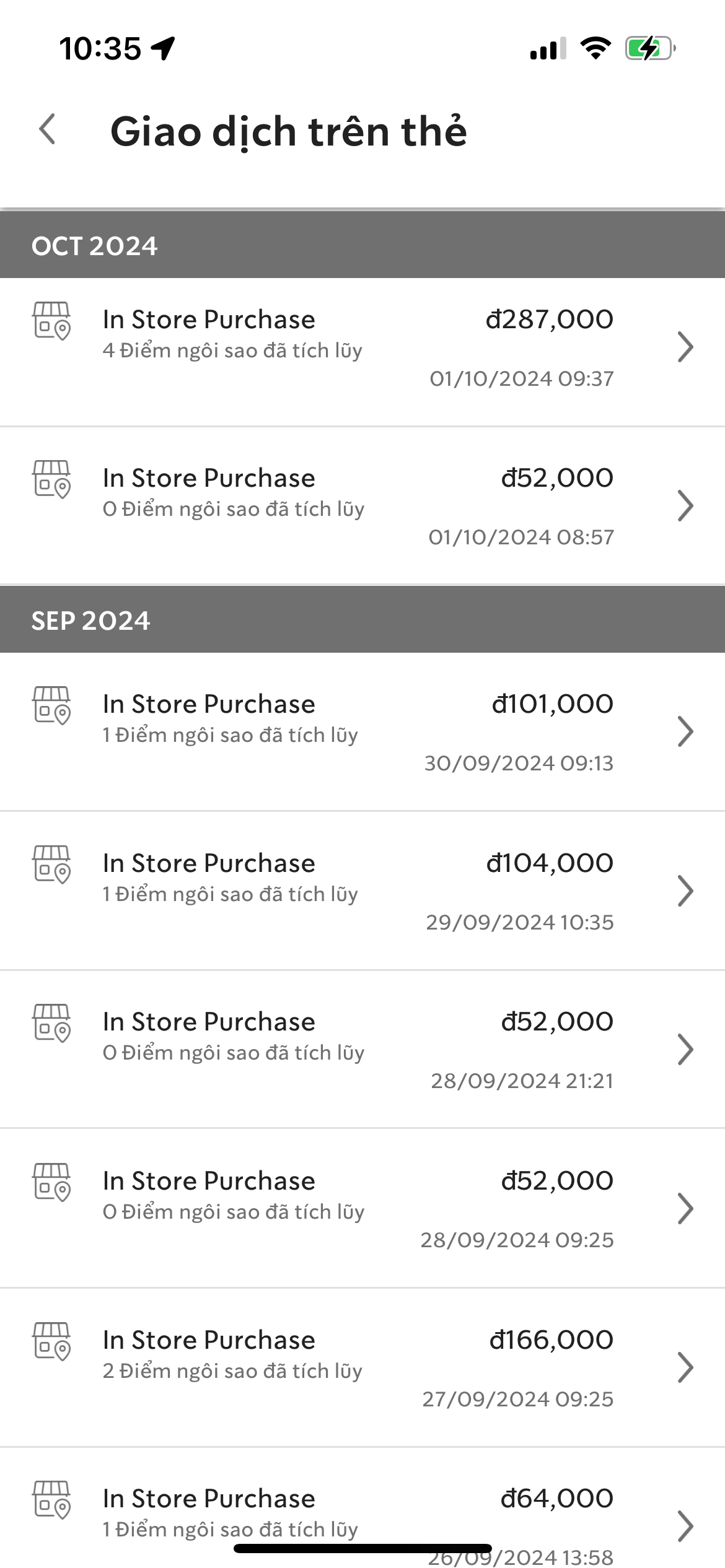Open chevron for 30/09/2024 09:13 transaction

685,731
